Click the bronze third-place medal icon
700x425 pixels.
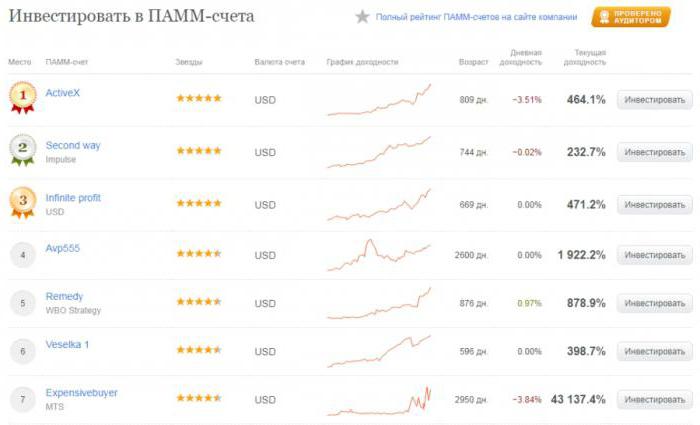click(23, 203)
